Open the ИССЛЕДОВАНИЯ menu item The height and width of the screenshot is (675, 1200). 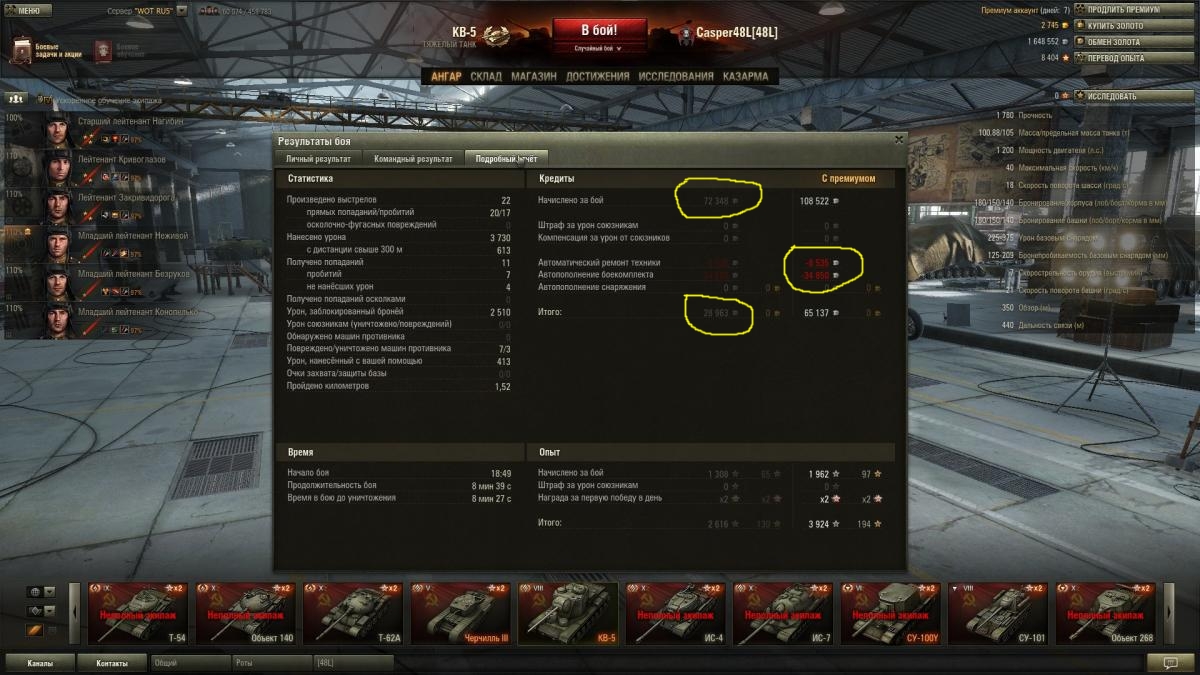(x=676, y=76)
